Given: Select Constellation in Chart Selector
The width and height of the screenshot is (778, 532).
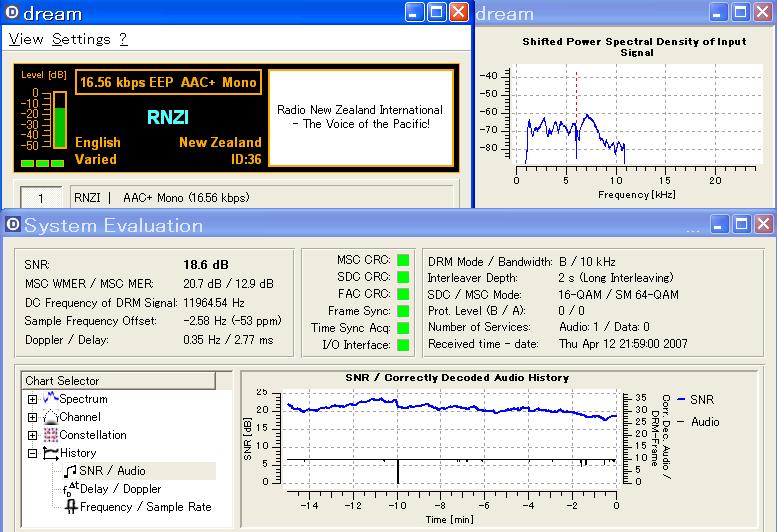Looking at the screenshot, I should pyautogui.click(x=93, y=435).
